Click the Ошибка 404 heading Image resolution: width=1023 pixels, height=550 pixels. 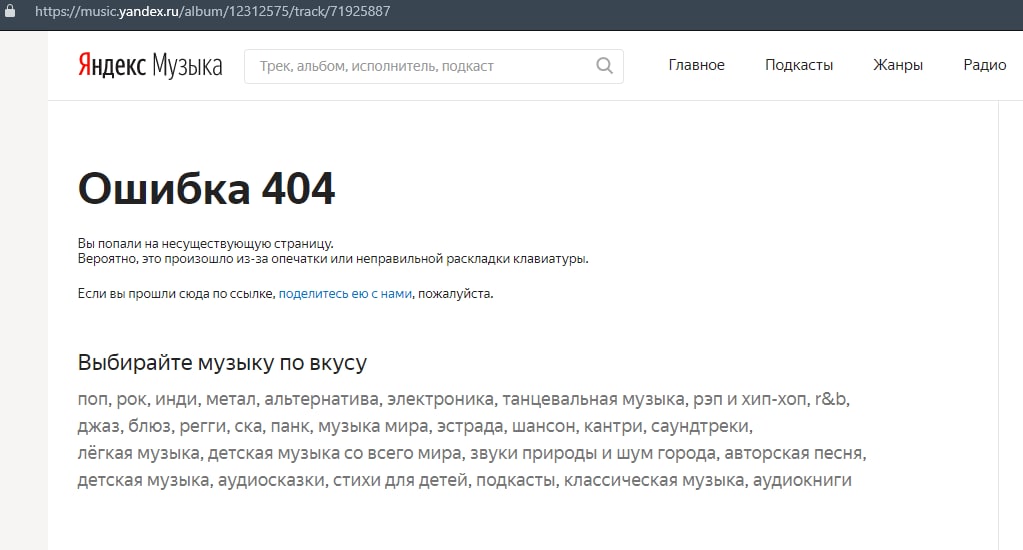(206, 189)
